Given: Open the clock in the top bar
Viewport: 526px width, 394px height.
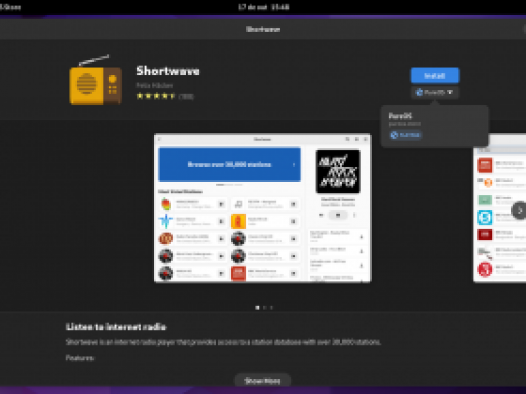Looking at the screenshot, I should click(x=264, y=7).
